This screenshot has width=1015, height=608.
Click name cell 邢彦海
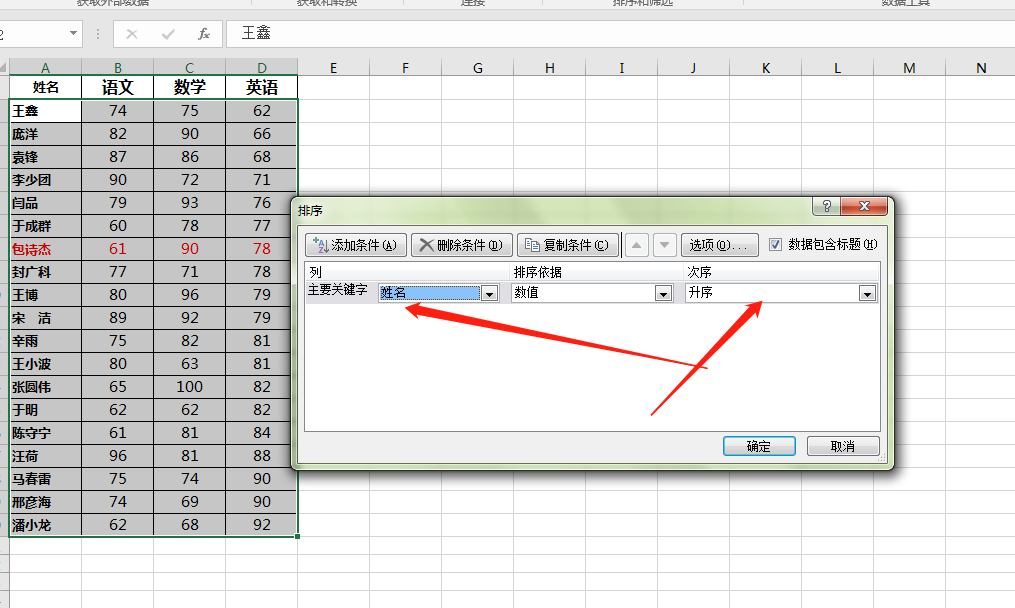pos(45,502)
